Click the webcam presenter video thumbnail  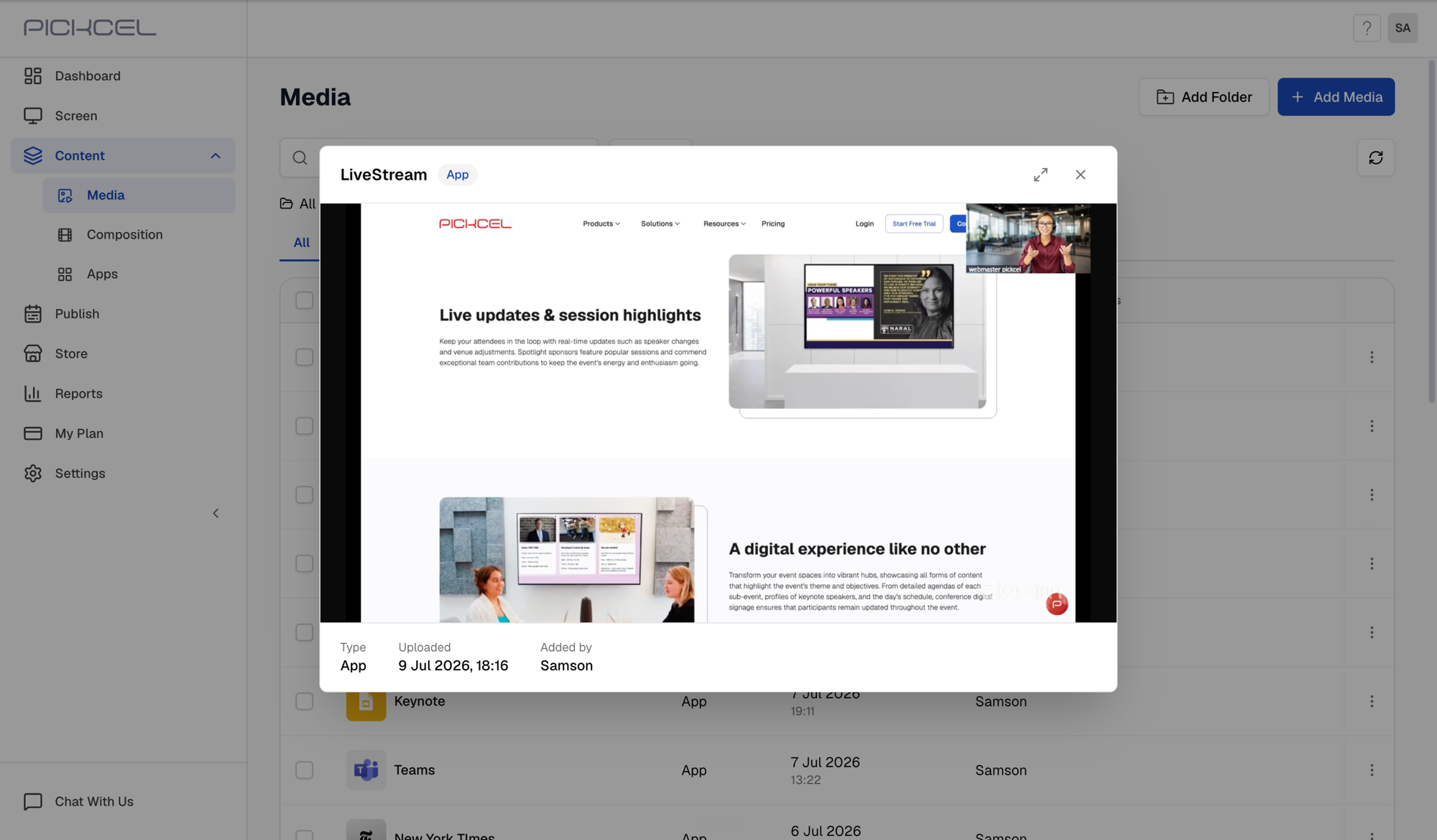click(x=1028, y=239)
